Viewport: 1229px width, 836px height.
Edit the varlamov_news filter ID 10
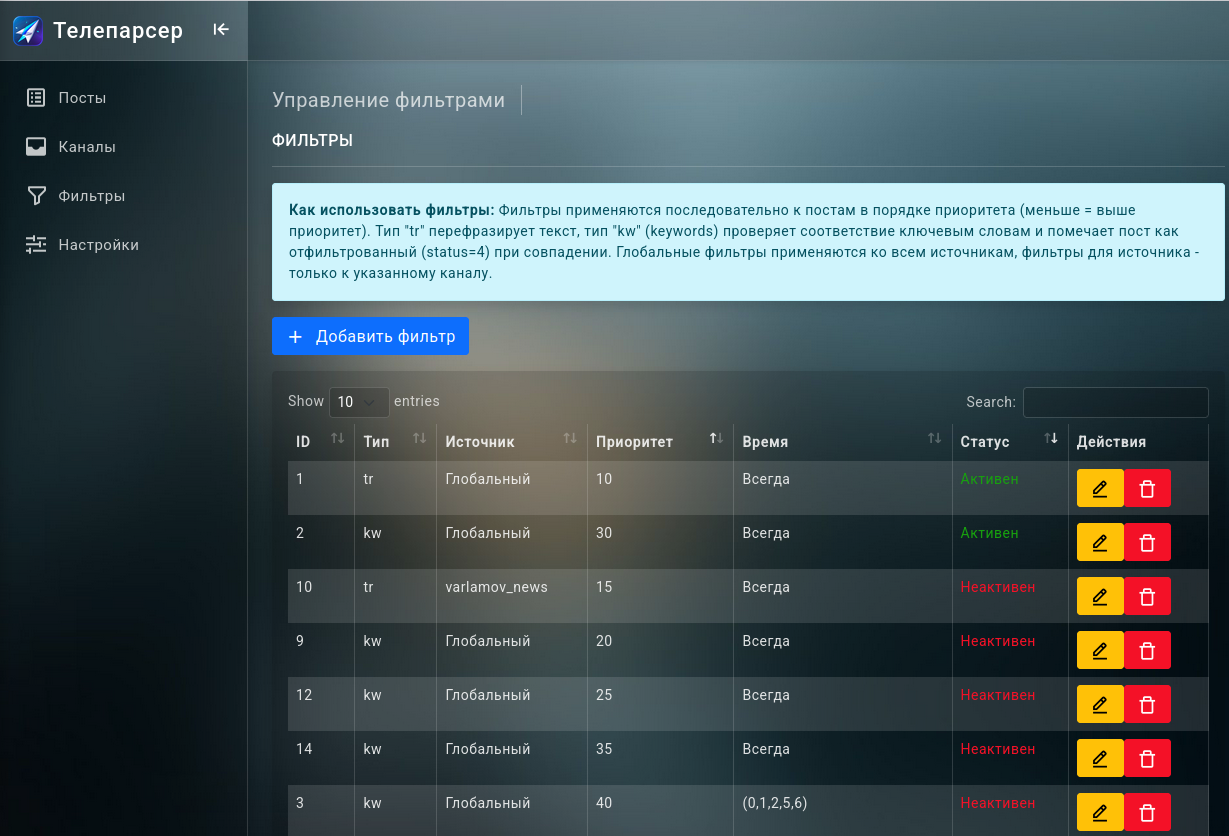click(x=1100, y=596)
